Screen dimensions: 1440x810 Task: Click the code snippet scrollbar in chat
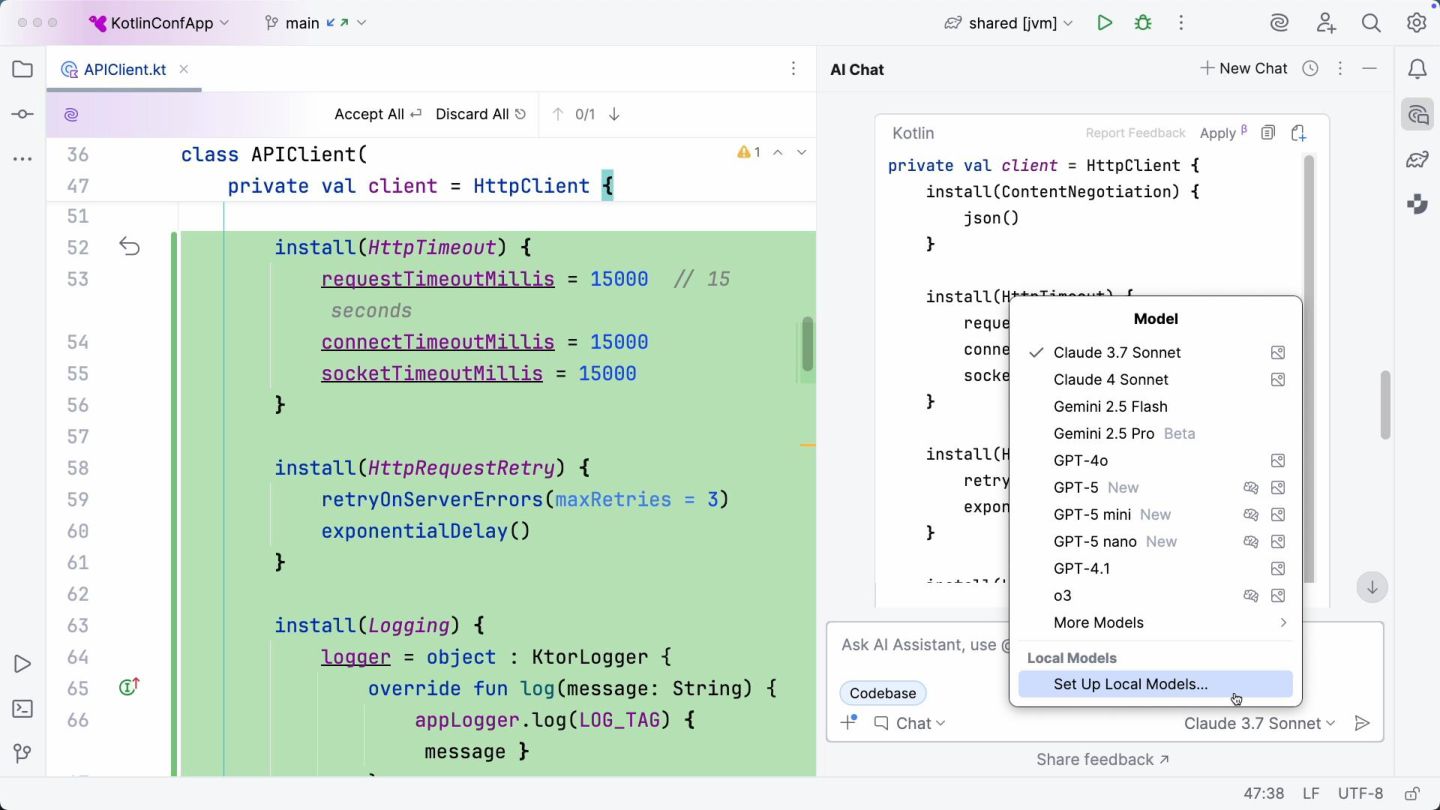pos(1309,367)
